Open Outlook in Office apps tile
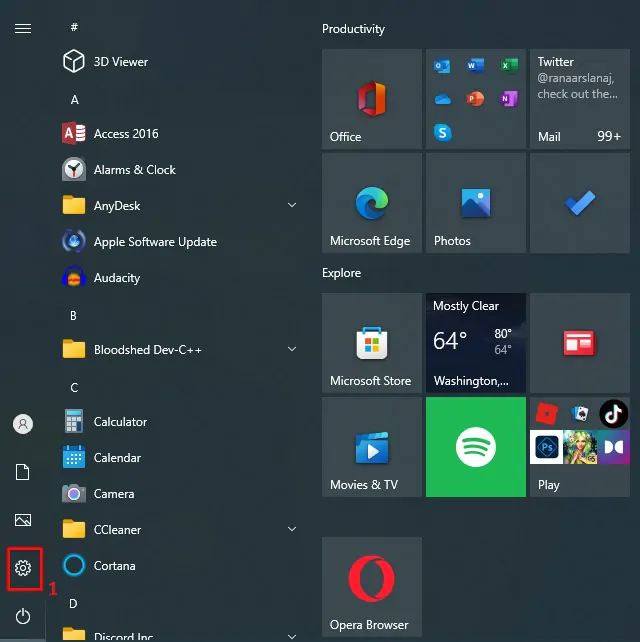 tap(442, 66)
